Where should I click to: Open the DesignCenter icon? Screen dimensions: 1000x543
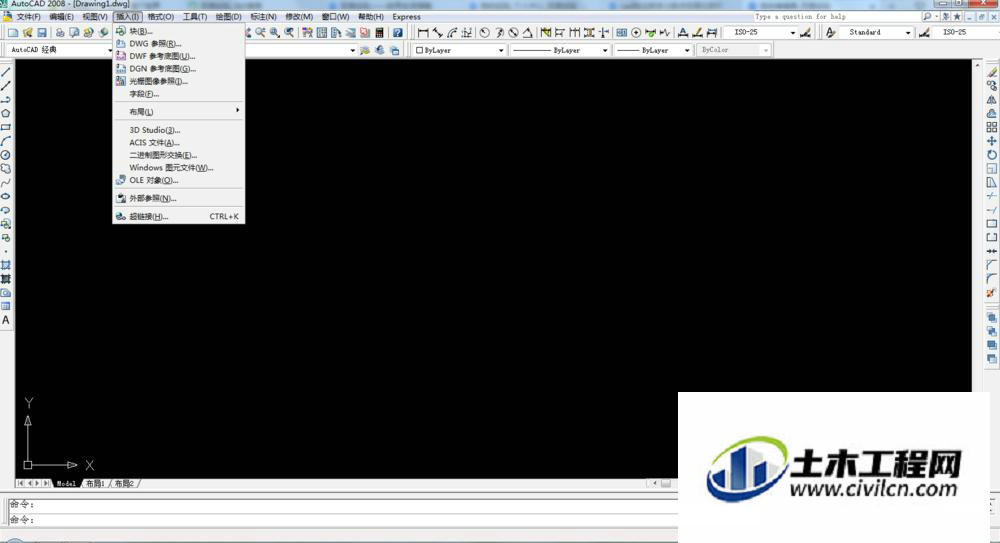click(321, 32)
